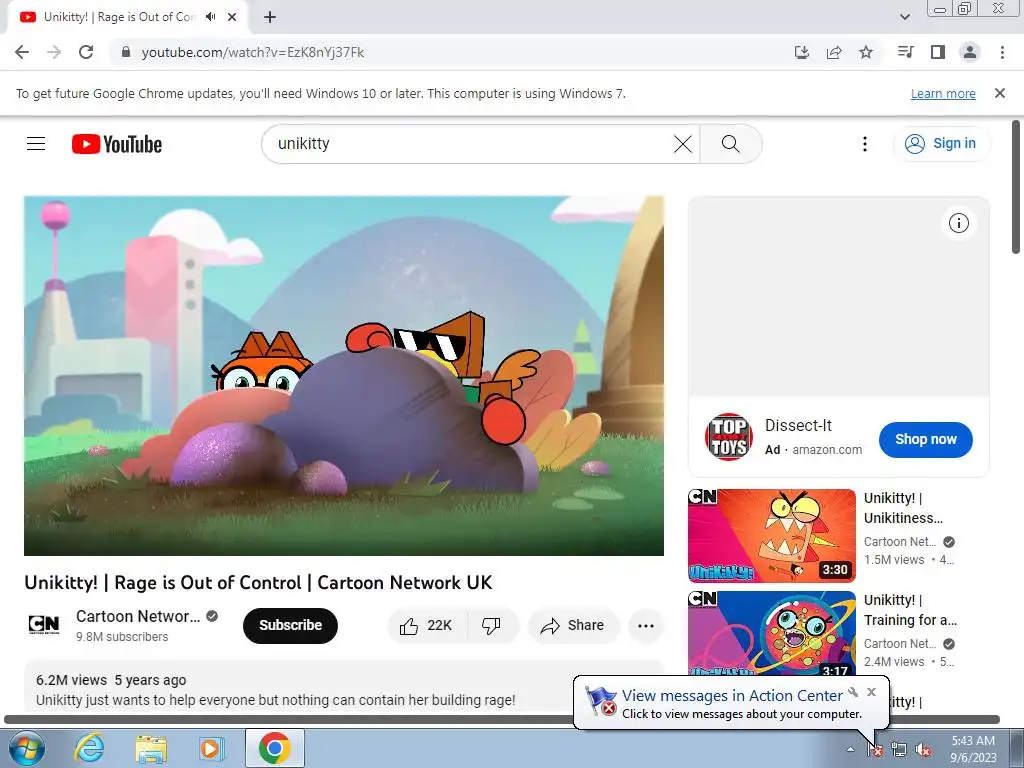Reload the current page
The width and height of the screenshot is (1024, 768).
[86, 52]
